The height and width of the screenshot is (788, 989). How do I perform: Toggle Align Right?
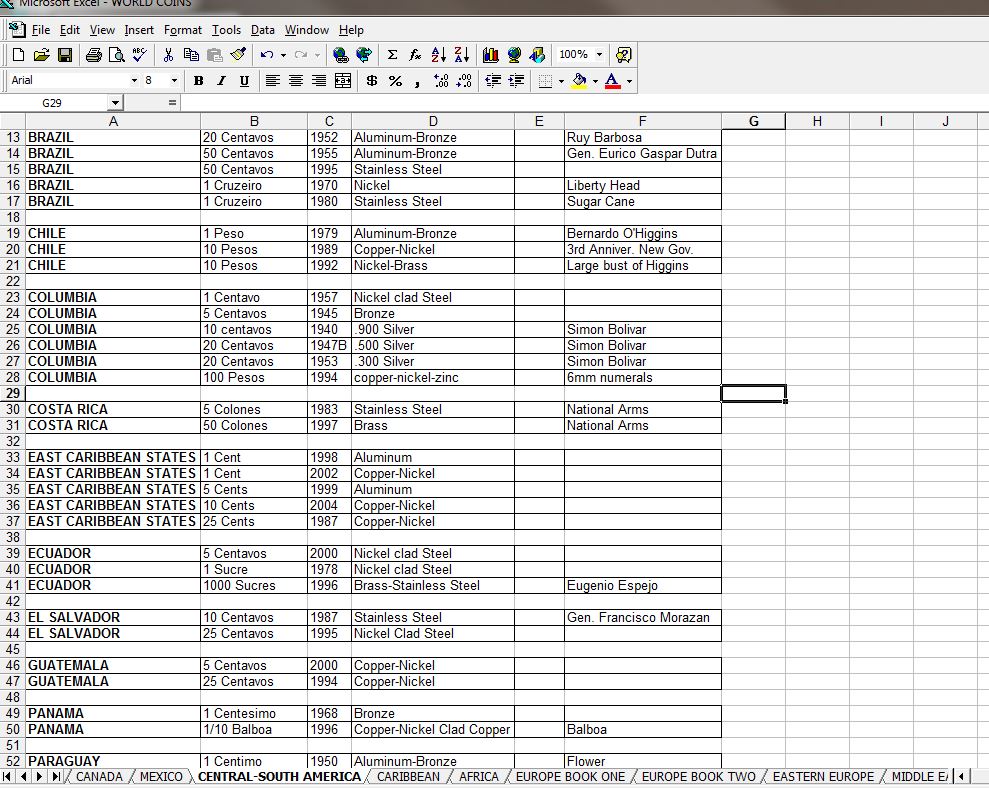pyautogui.click(x=319, y=81)
